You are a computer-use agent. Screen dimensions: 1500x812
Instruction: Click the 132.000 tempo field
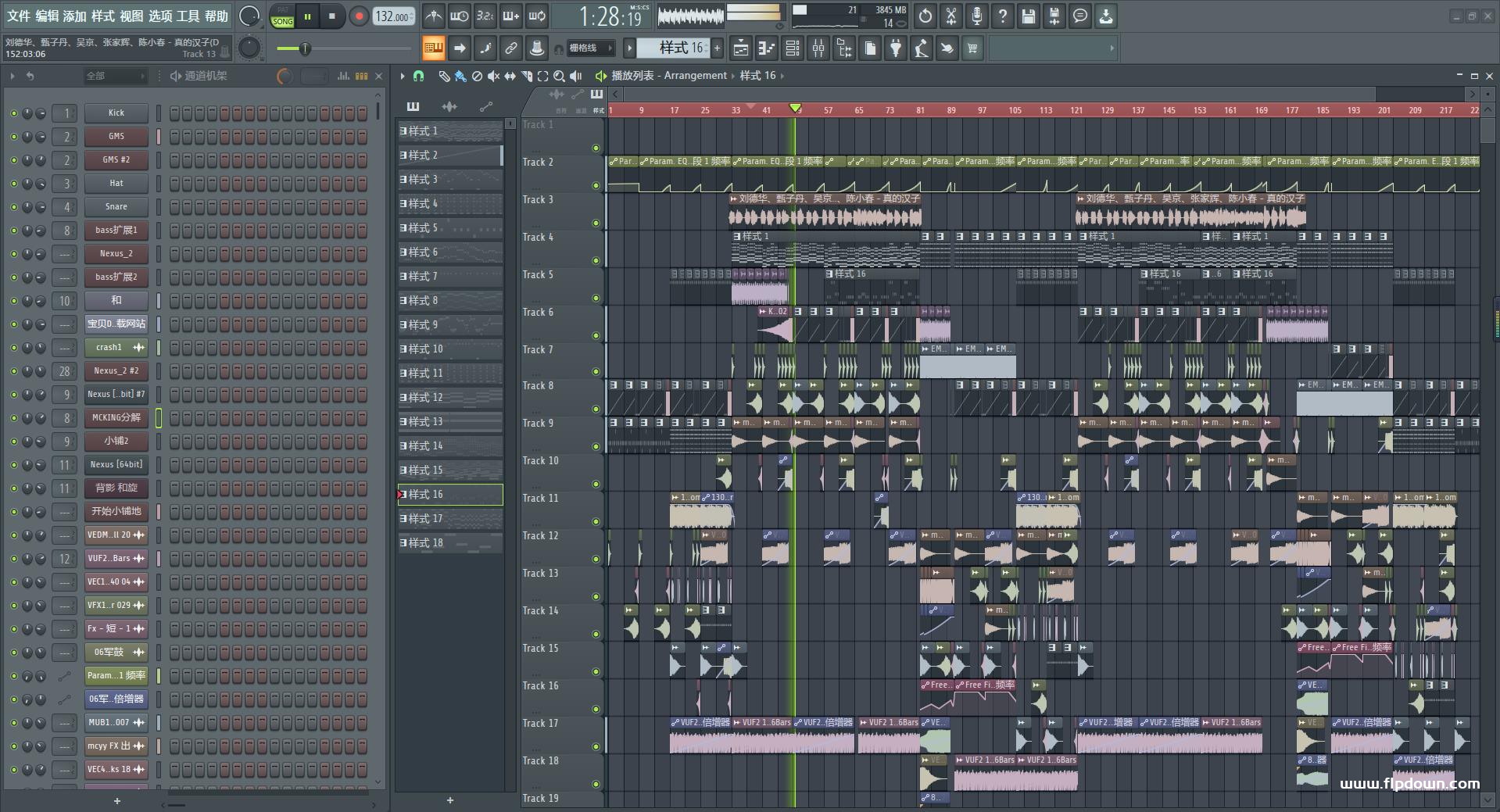(394, 16)
